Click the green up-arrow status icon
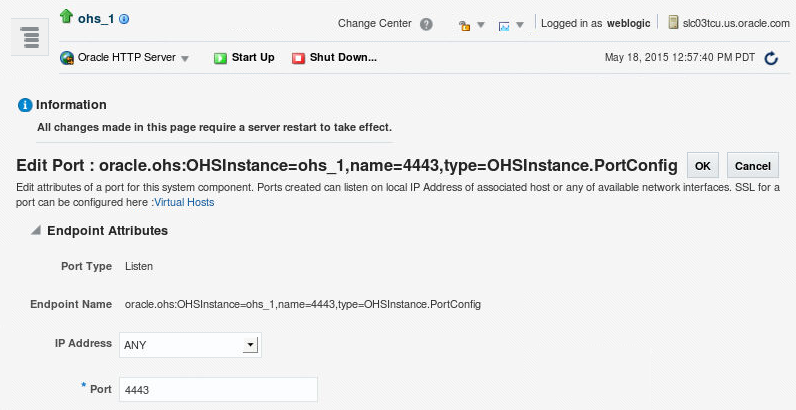The height and width of the screenshot is (410, 796). coord(67,16)
